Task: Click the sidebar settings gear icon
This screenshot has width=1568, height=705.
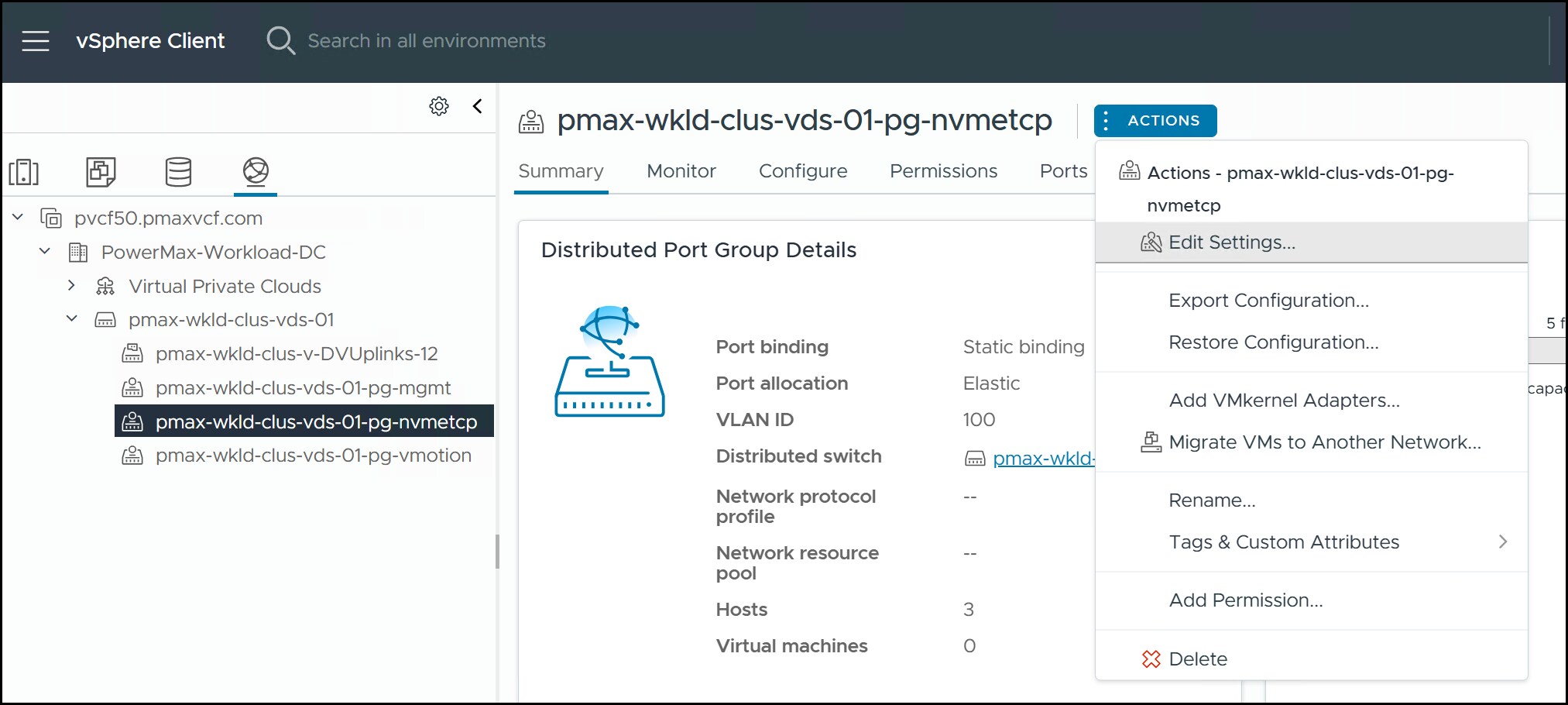Action: pos(439,106)
